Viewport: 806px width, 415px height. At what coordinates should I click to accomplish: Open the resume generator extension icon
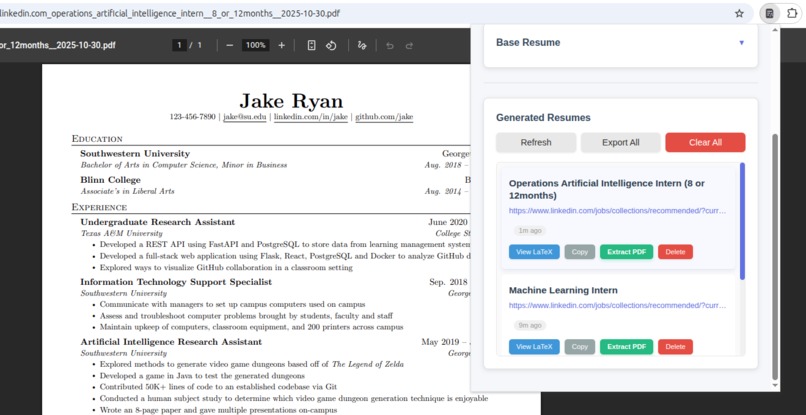pyautogui.click(x=770, y=13)
